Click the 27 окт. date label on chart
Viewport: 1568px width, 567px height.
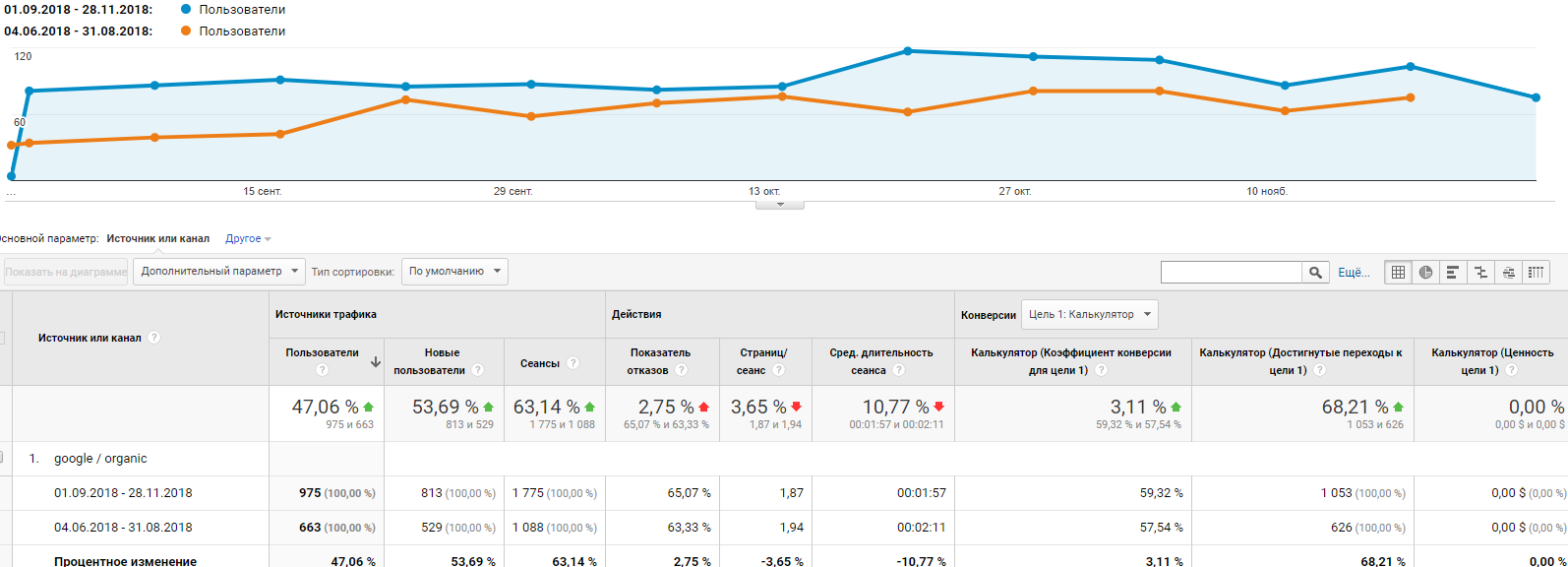pyautogui.click(x=1015, y=191)
